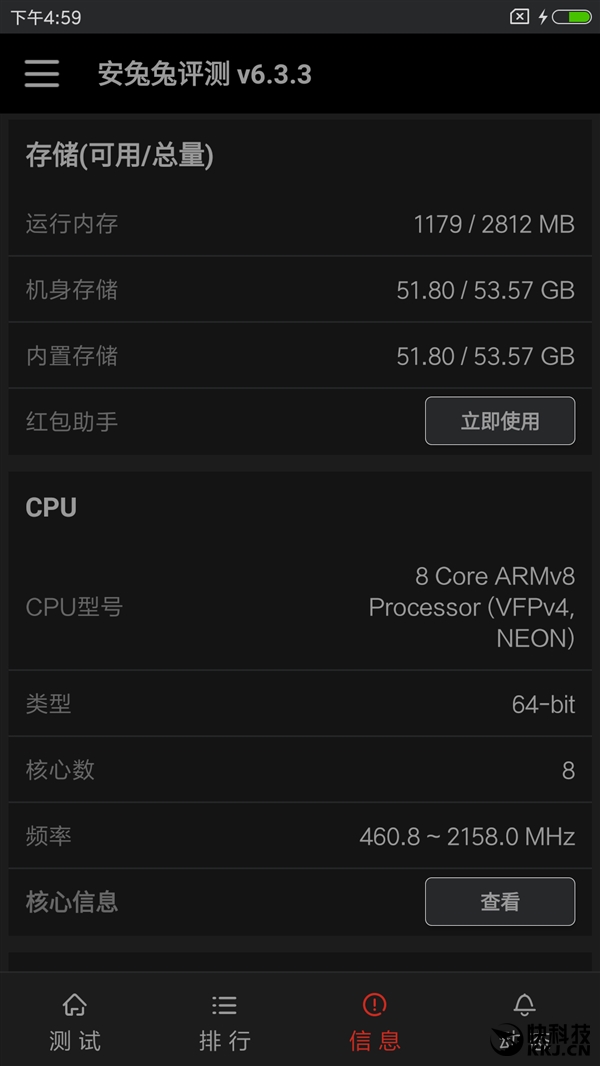Open the hamburger navigation menu

pos(41,74)
